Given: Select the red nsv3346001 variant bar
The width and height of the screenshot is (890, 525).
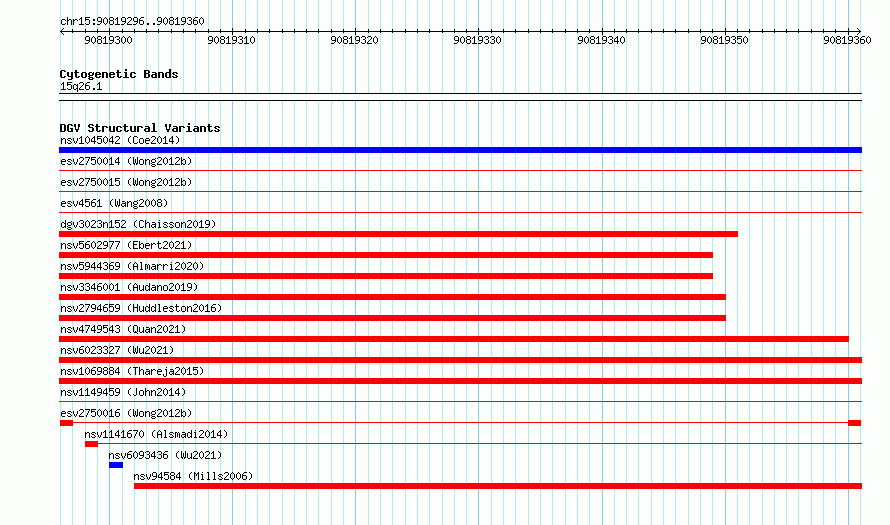Looking at the screenshot, I should coord(392,297).
